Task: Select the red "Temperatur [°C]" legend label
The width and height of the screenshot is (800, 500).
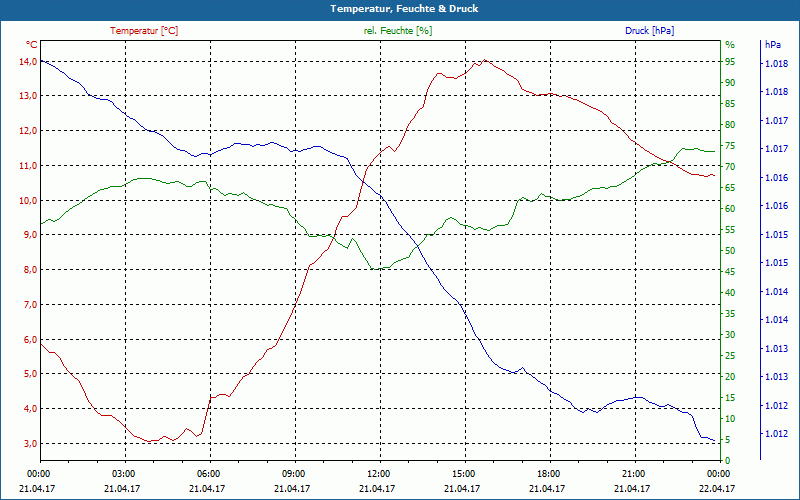Action: [144, 31]
